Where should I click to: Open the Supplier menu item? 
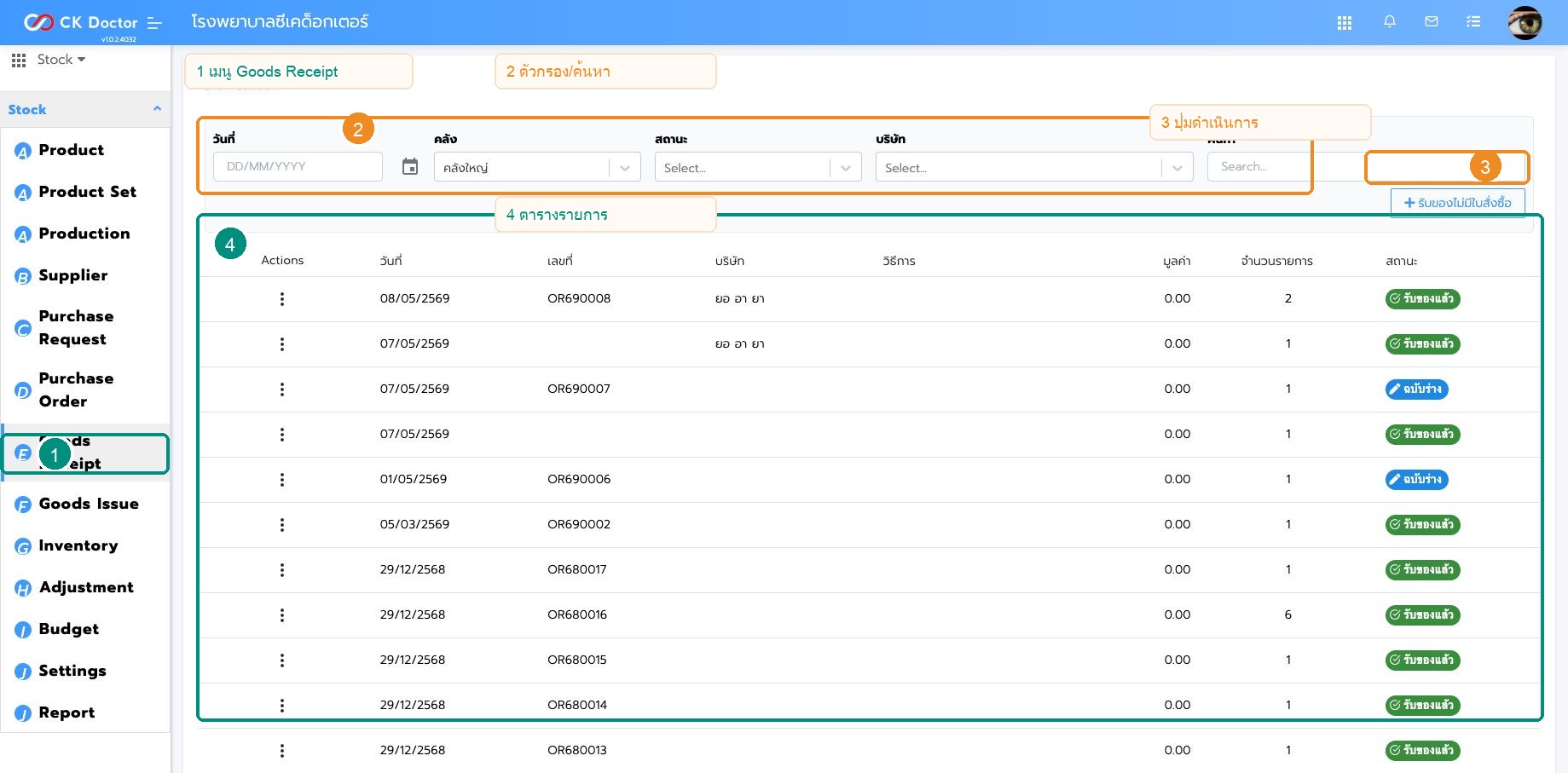pyautogui.click(x=73, y=275)
